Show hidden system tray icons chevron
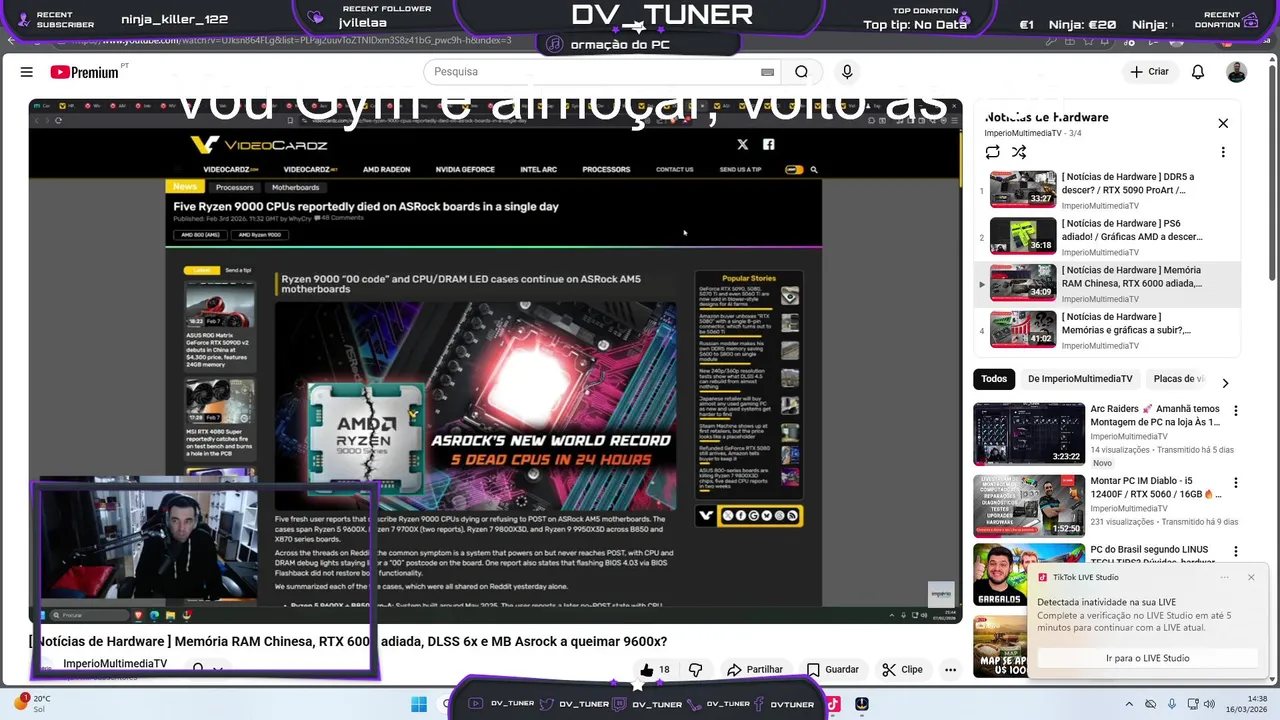Viewport: 1280px width, 720px height. pyautogui.click(x=1130, y=704)
